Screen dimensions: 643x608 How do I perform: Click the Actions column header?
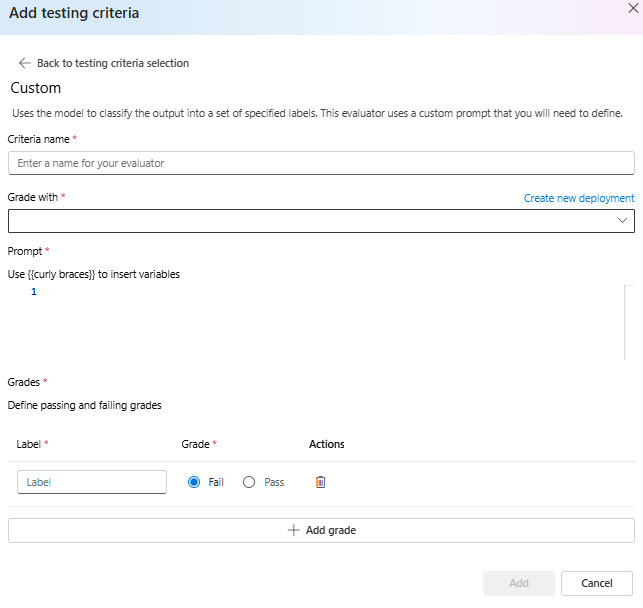(x=327, y=444)
